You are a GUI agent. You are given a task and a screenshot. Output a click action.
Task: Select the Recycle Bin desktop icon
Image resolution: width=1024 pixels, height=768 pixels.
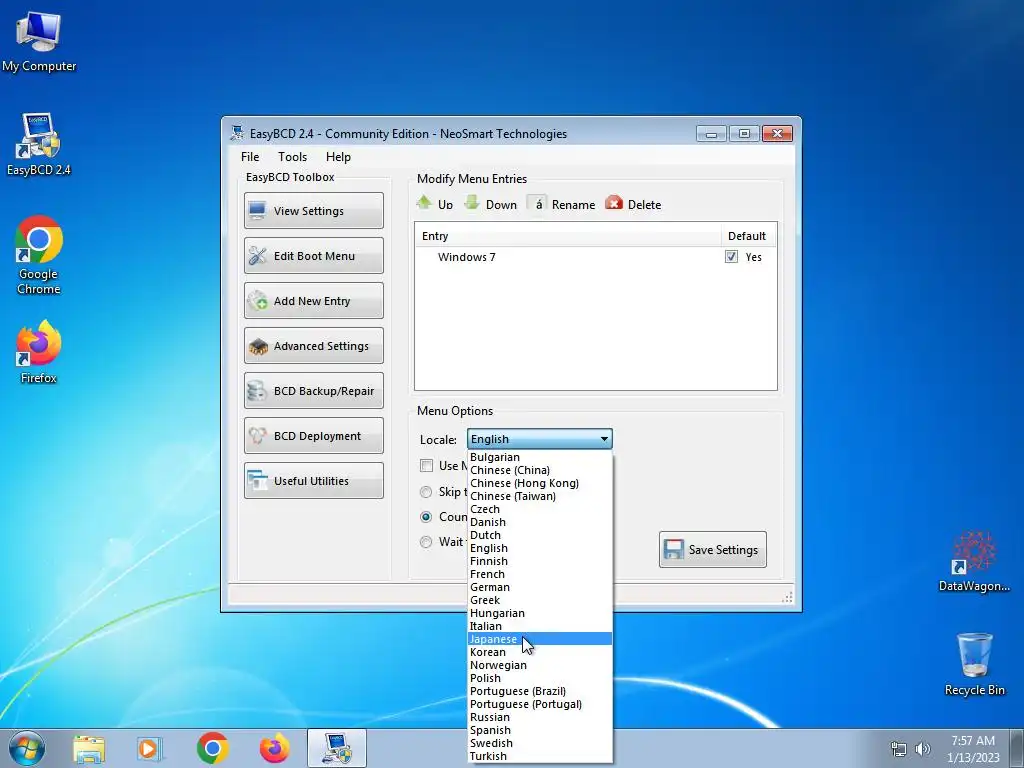[x=974, y=664]
